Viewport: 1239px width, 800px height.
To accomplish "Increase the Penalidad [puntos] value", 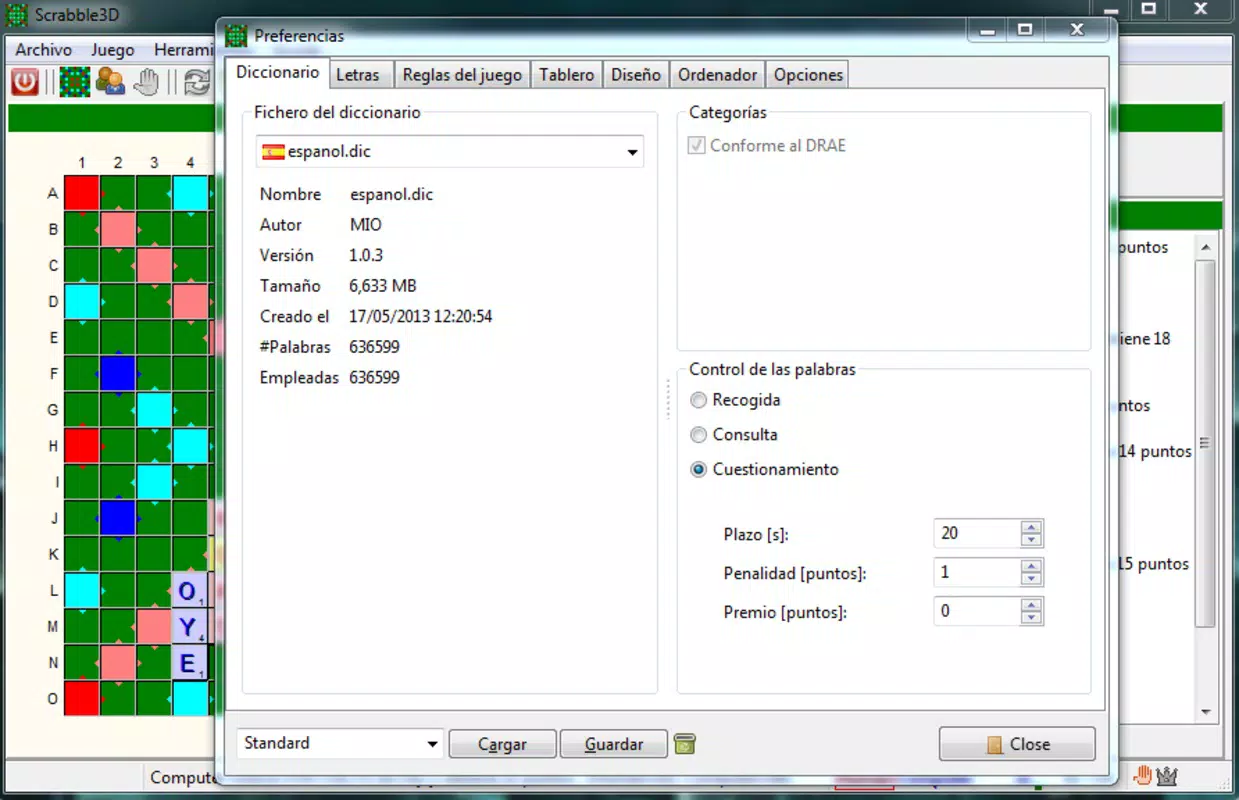I will coord(1032,565).
